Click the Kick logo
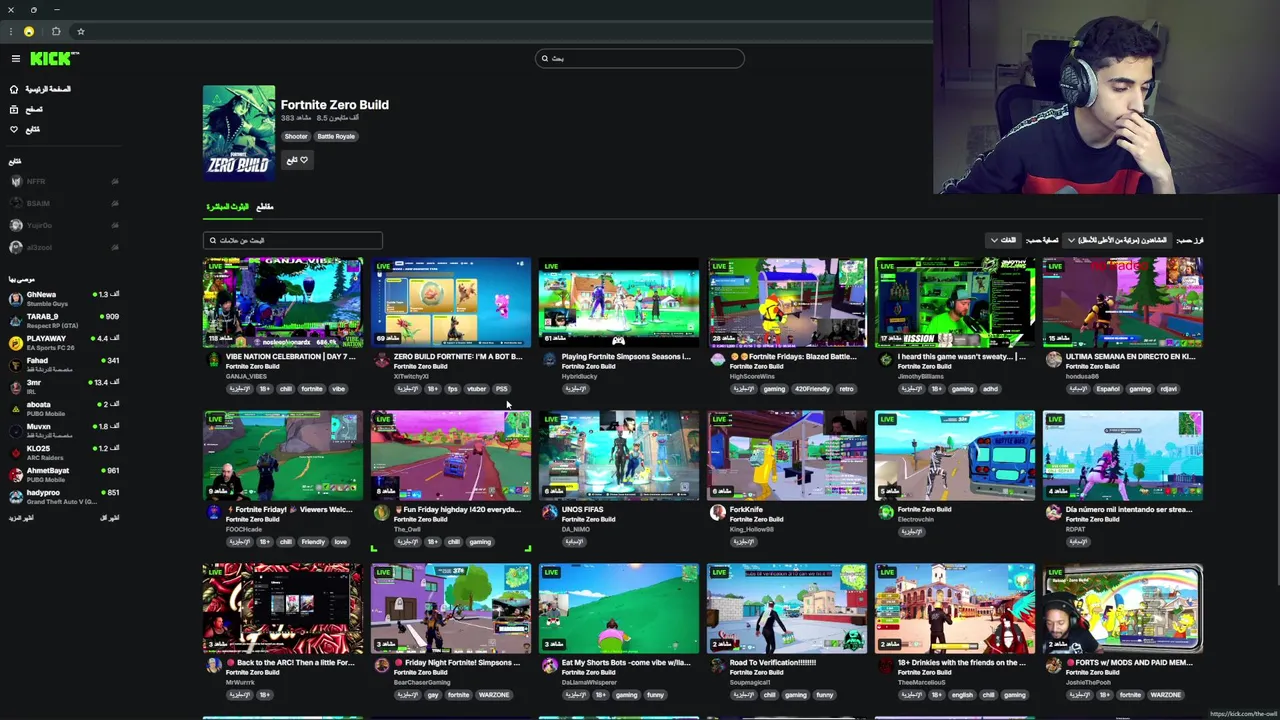The height and width of the screenshot is (720, 1280). tap(52, 58)
